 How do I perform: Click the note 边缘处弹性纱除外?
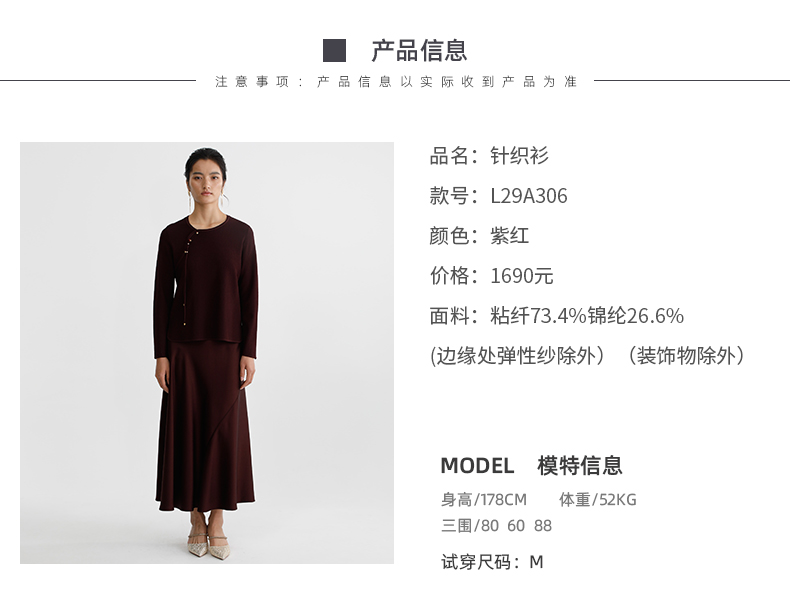click(x=517, y=356)
